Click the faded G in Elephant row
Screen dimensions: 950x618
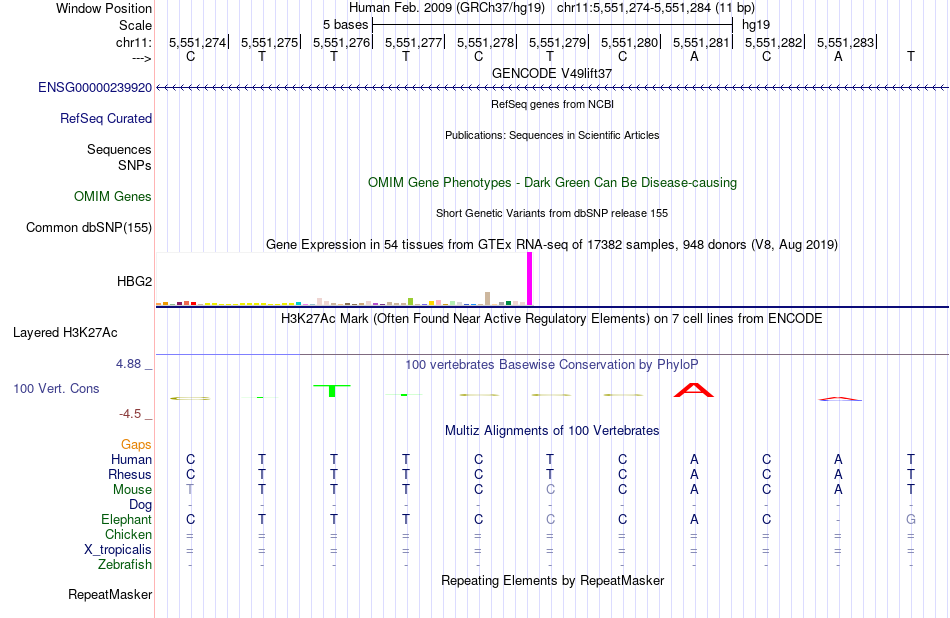pos(911,519)
